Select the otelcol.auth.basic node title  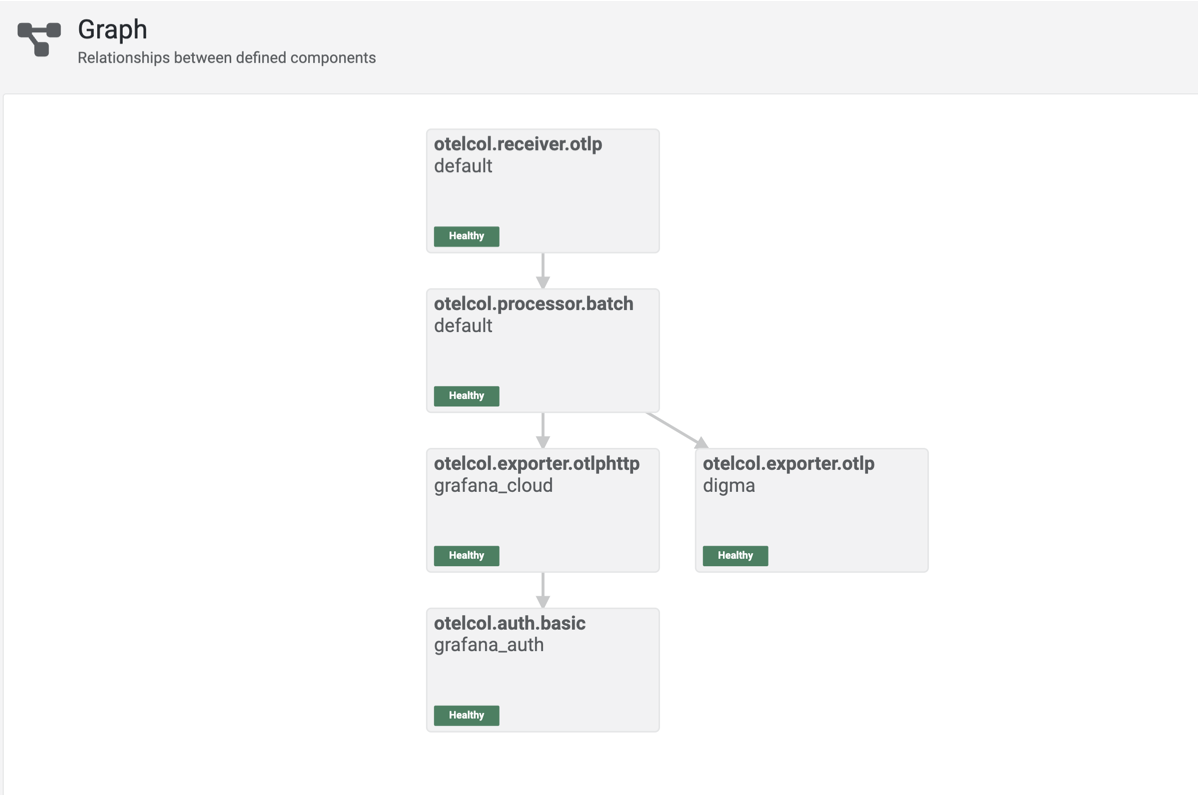pyautogui.click(x=509, y=624)
